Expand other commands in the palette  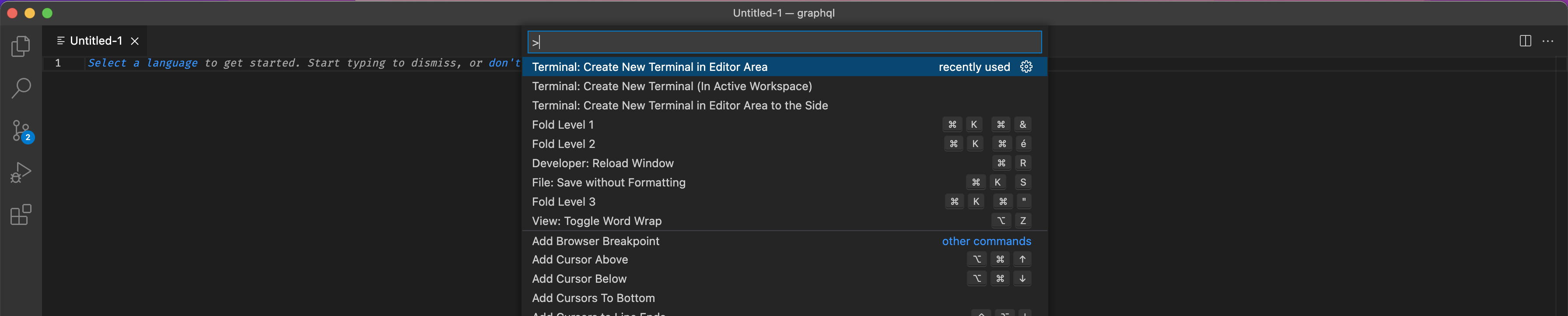986,241
